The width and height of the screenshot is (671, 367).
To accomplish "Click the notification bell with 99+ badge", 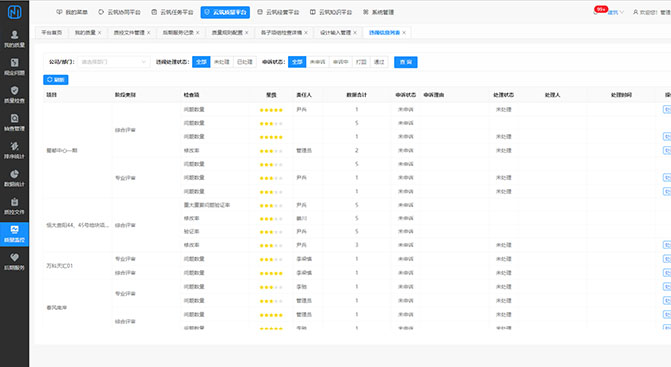I will [x=599, y=11].
